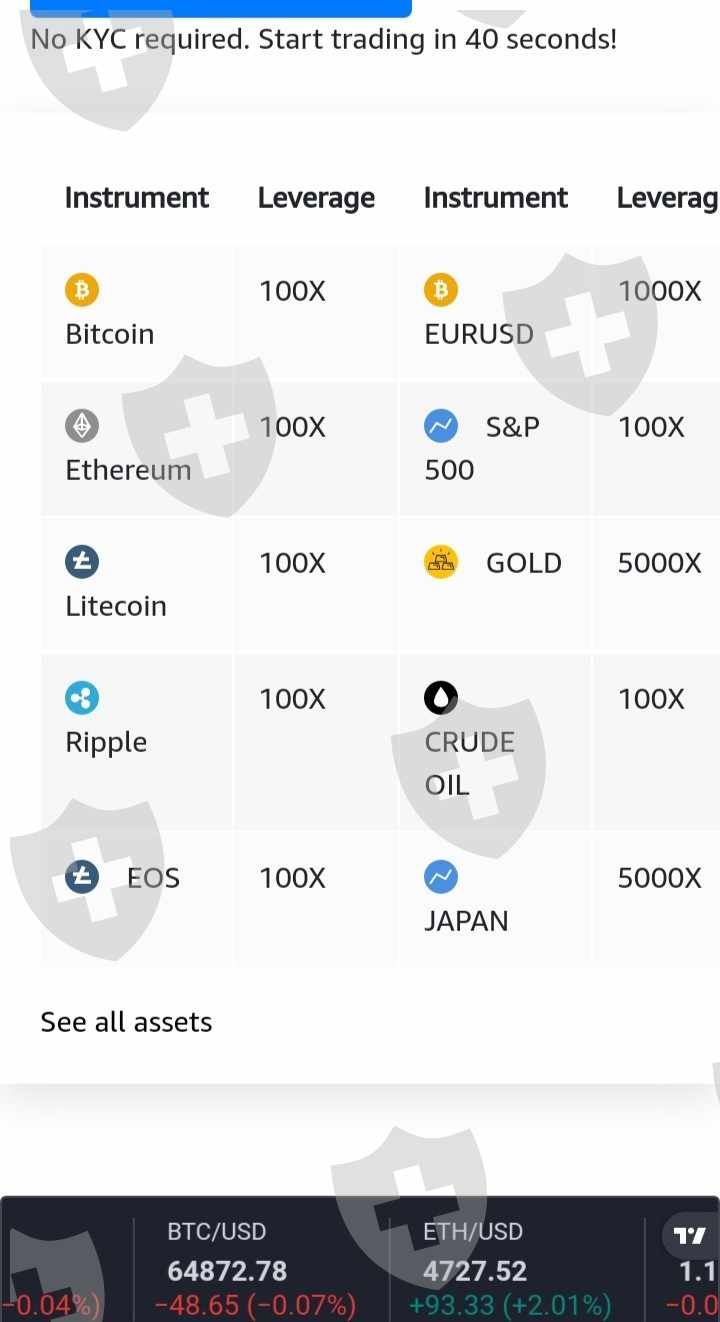Image resolution: width=720 pixels, height=1322 pixels.
Task: Click the first Instrument column header
Action: pyautogui.click(x=137, y=198)
